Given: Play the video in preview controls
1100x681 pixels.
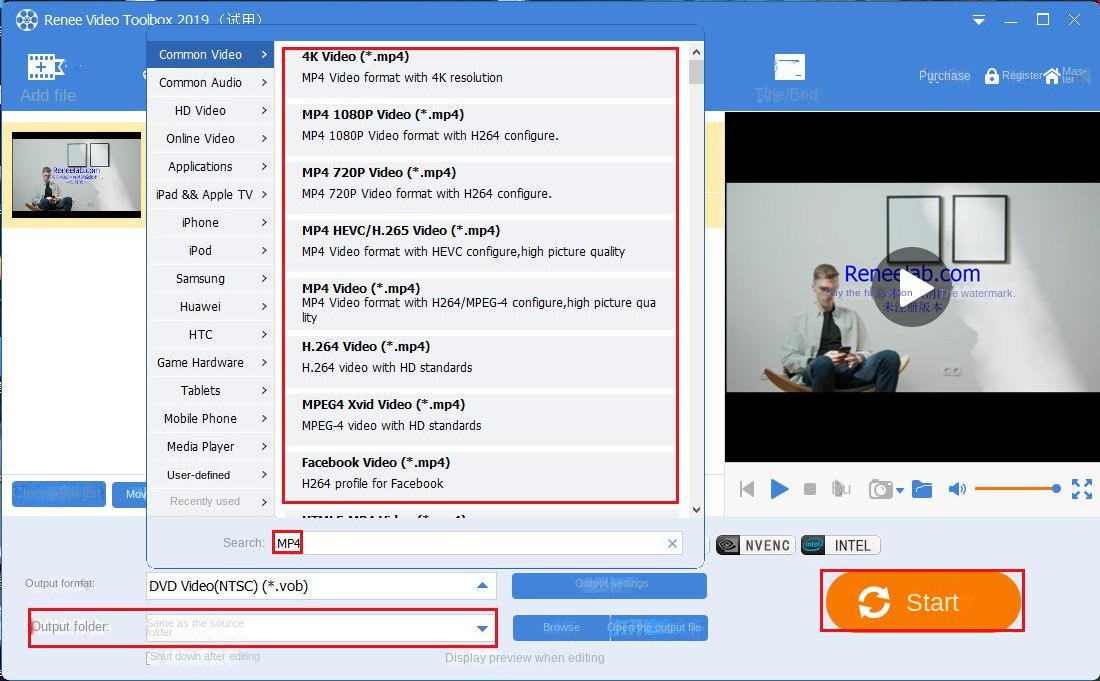Looking at the screenshot, I should point(779,489).
